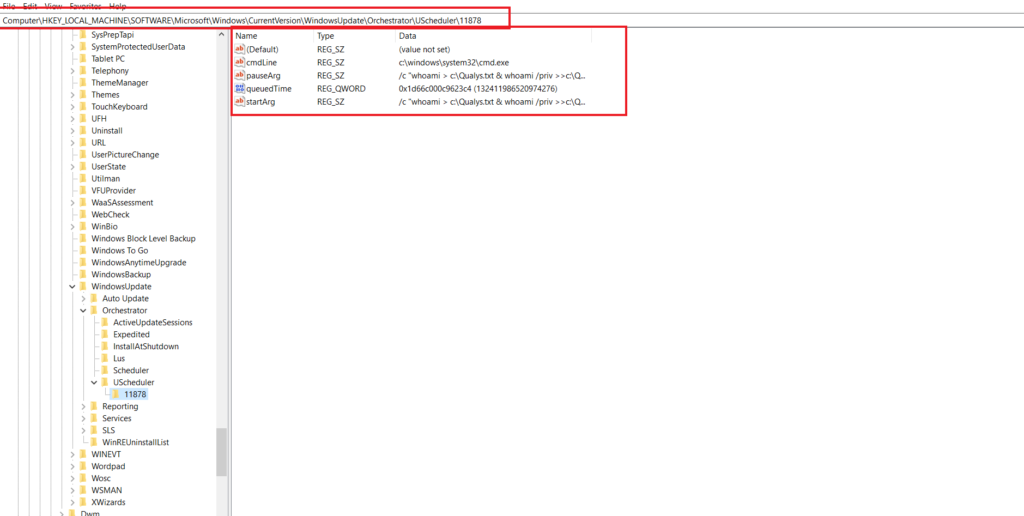Click the registry path address bar
The image size is (1024, 516).
[512, 20]
